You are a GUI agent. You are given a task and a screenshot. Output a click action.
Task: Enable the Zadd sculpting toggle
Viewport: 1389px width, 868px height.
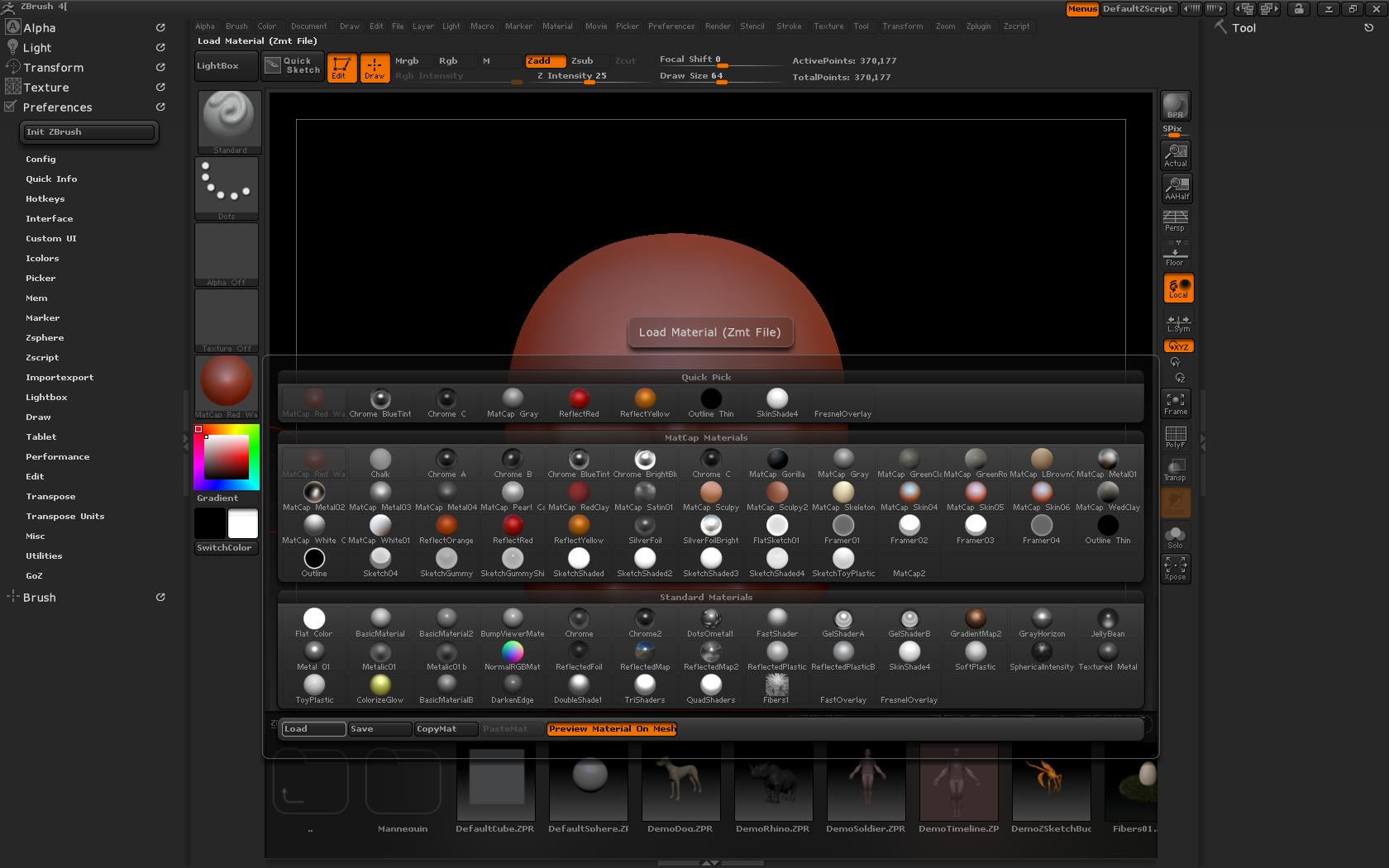[x=543, y=60]
